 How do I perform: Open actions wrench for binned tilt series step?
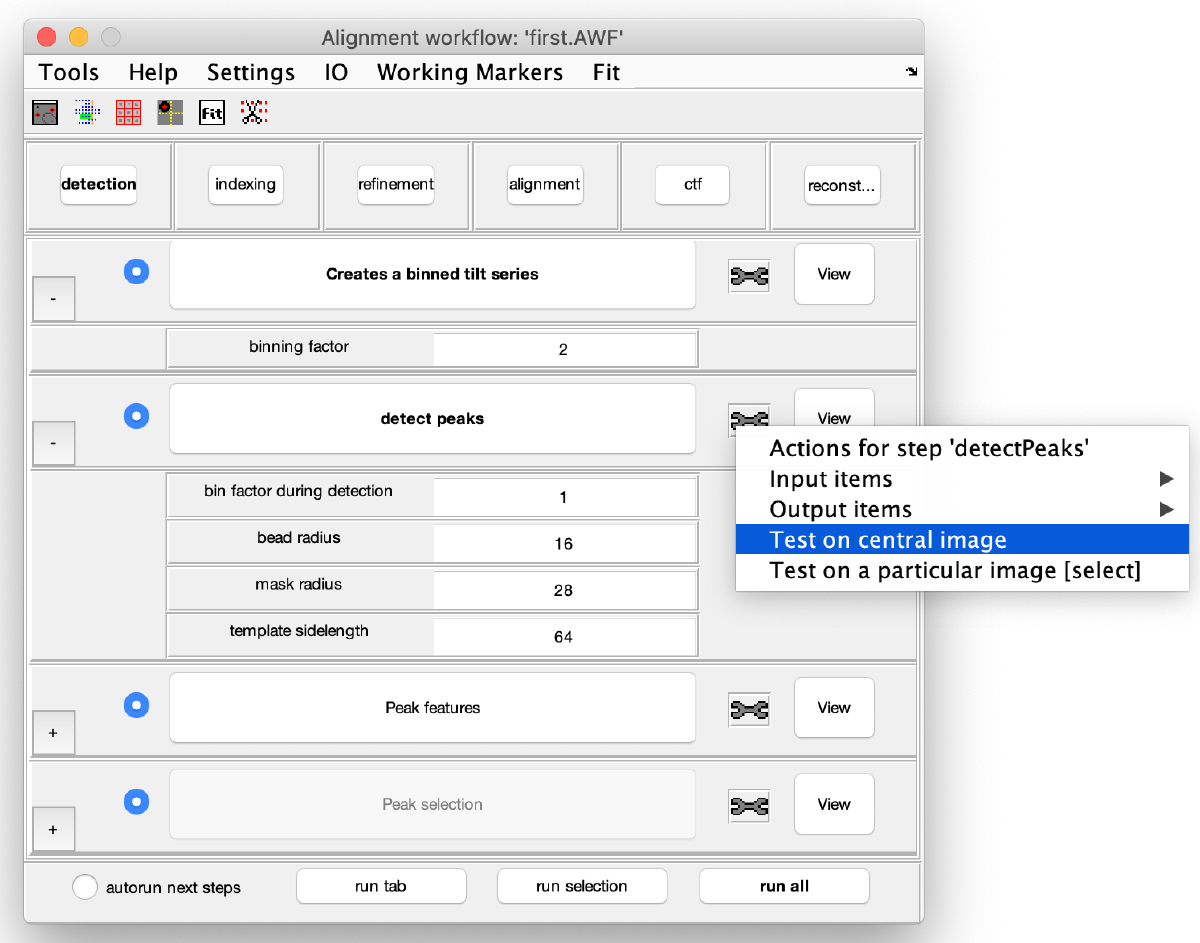[x=749, y=274]
